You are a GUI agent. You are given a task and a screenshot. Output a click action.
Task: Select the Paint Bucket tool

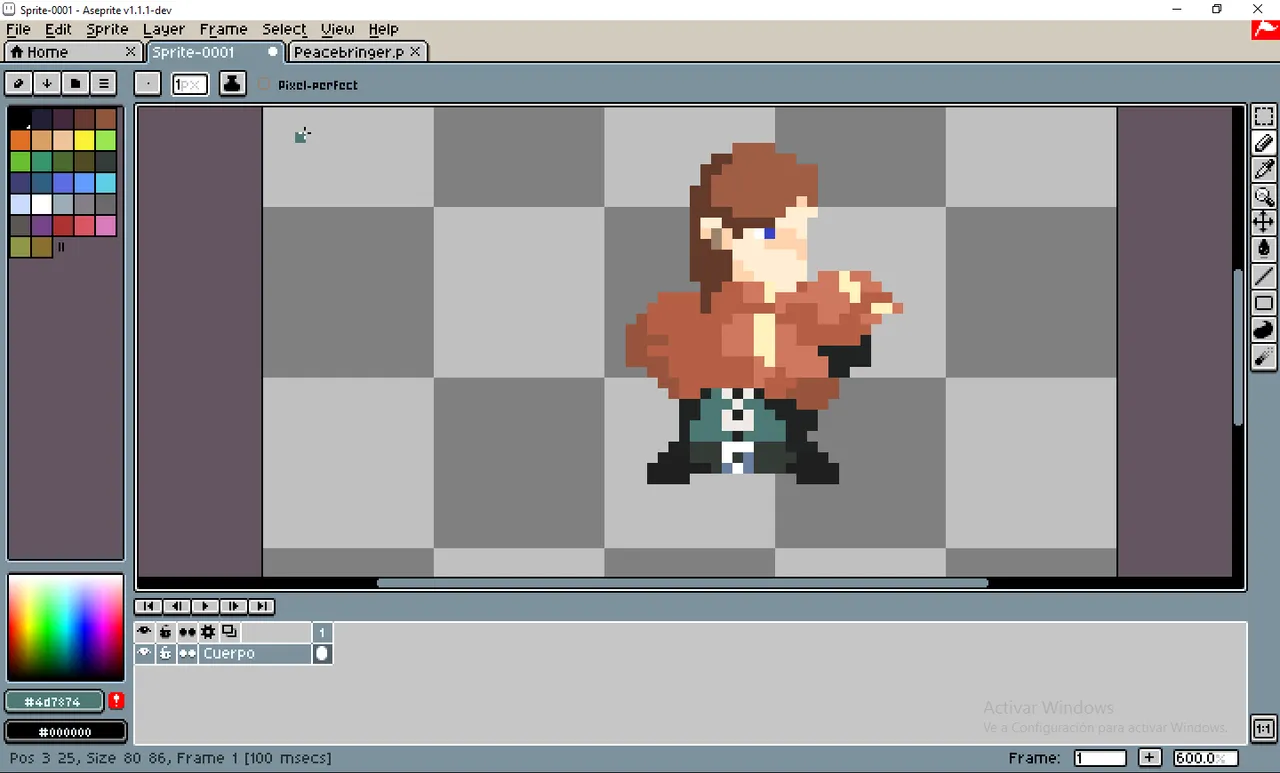[1263, 249]
